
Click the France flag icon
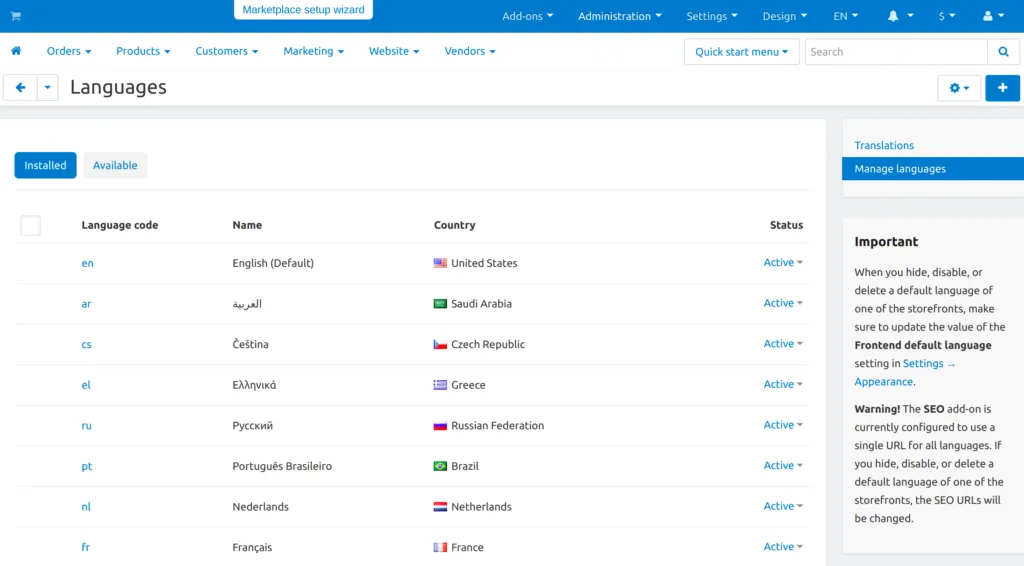coord(440,547)
